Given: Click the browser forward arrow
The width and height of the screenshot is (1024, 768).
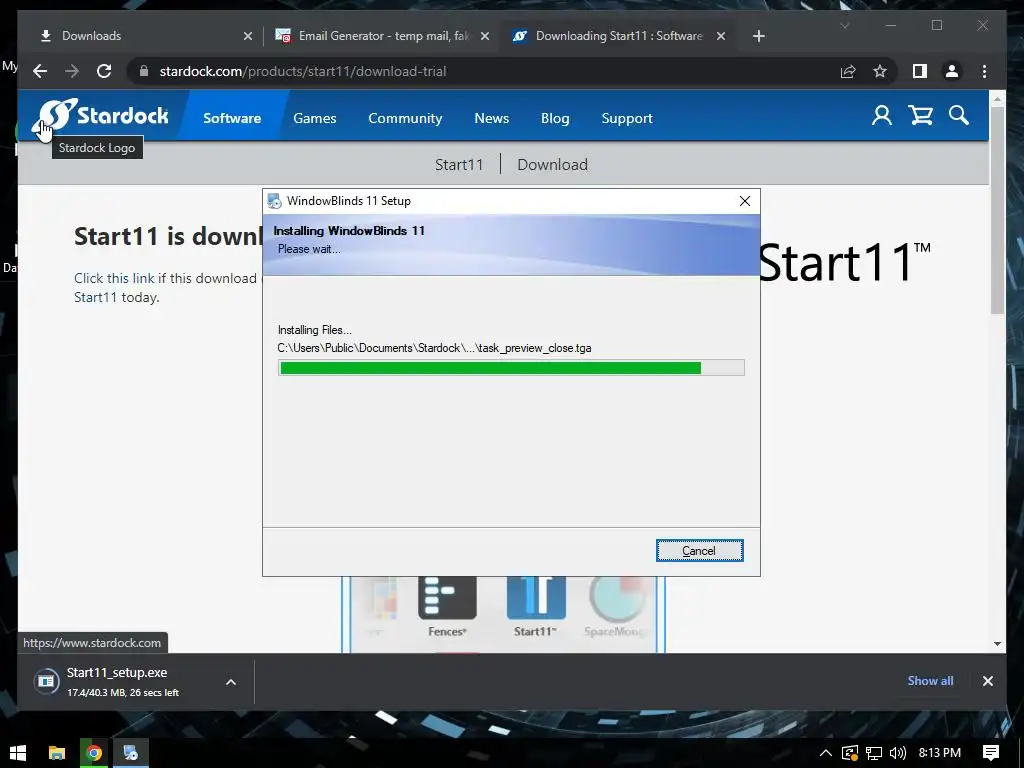Looking at the screenshot, I should coord(72,71).
